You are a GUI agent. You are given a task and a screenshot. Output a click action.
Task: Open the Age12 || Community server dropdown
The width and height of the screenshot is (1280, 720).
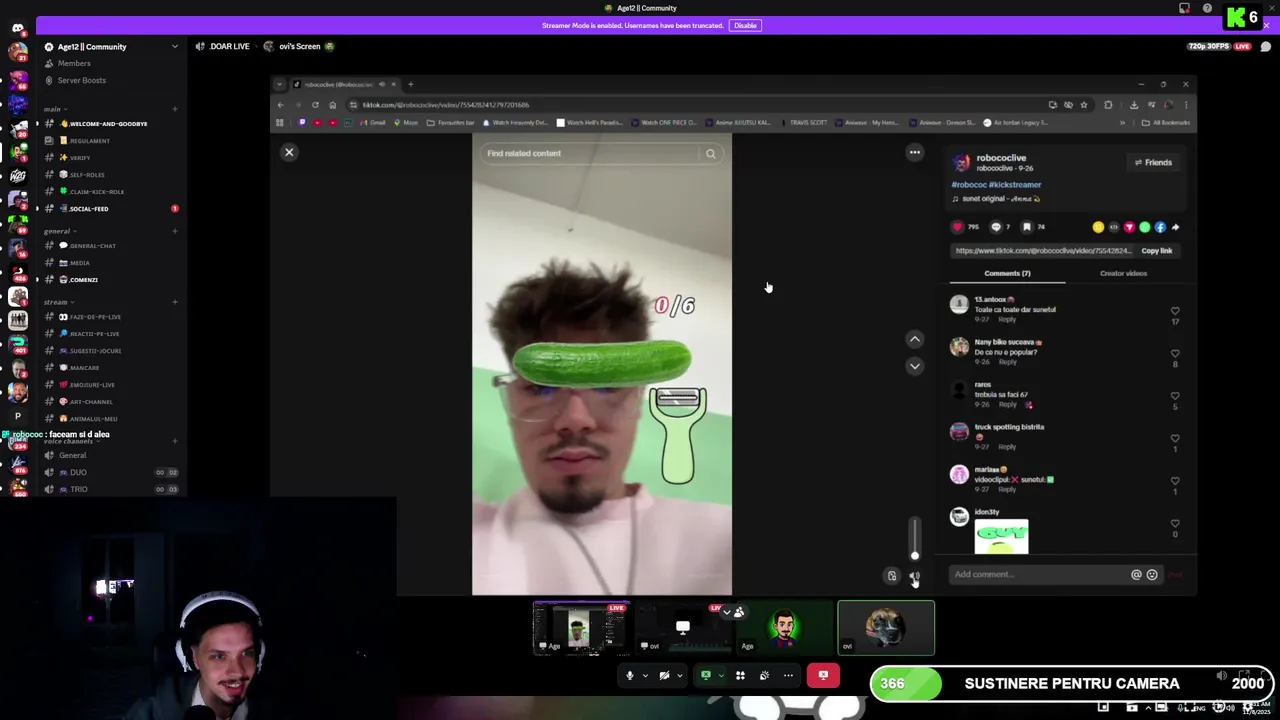(x=174, y=46)
